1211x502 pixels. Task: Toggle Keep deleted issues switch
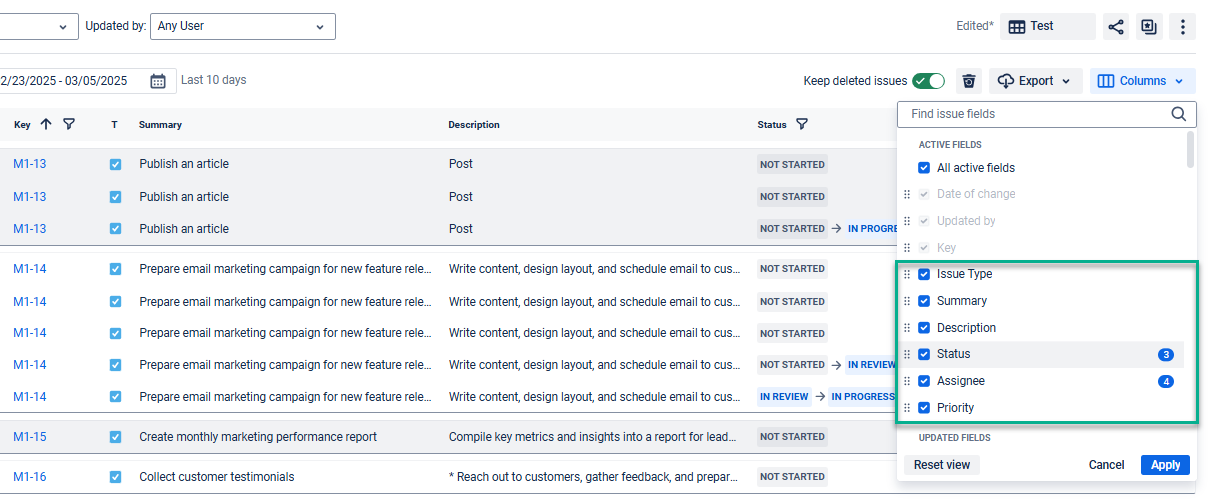click(928, 81)
